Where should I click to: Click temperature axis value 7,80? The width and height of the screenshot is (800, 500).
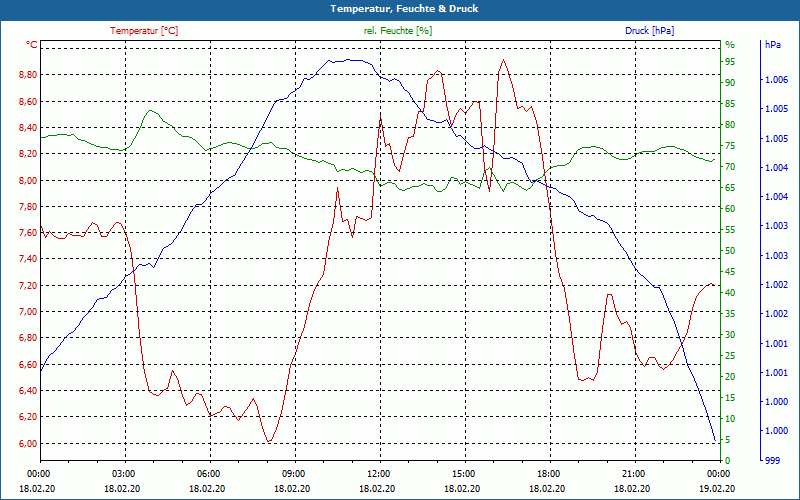click(28, 207)
